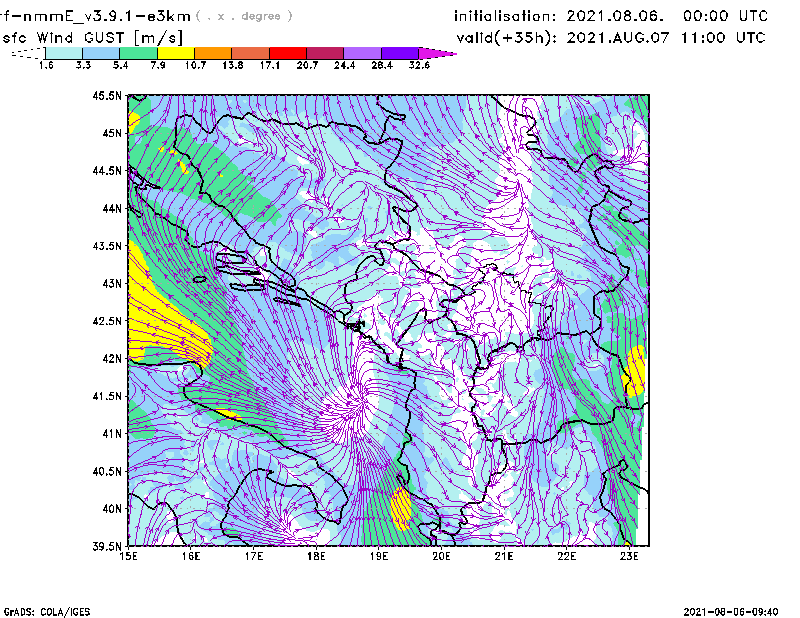Click the orange legend color segment
The image size is (800, 618).
pos(213,52)
